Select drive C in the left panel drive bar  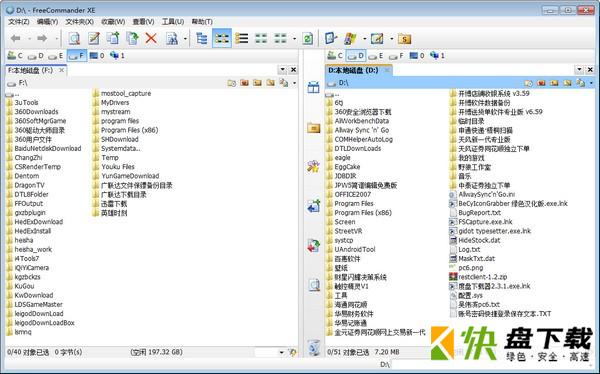coord(15,56)
